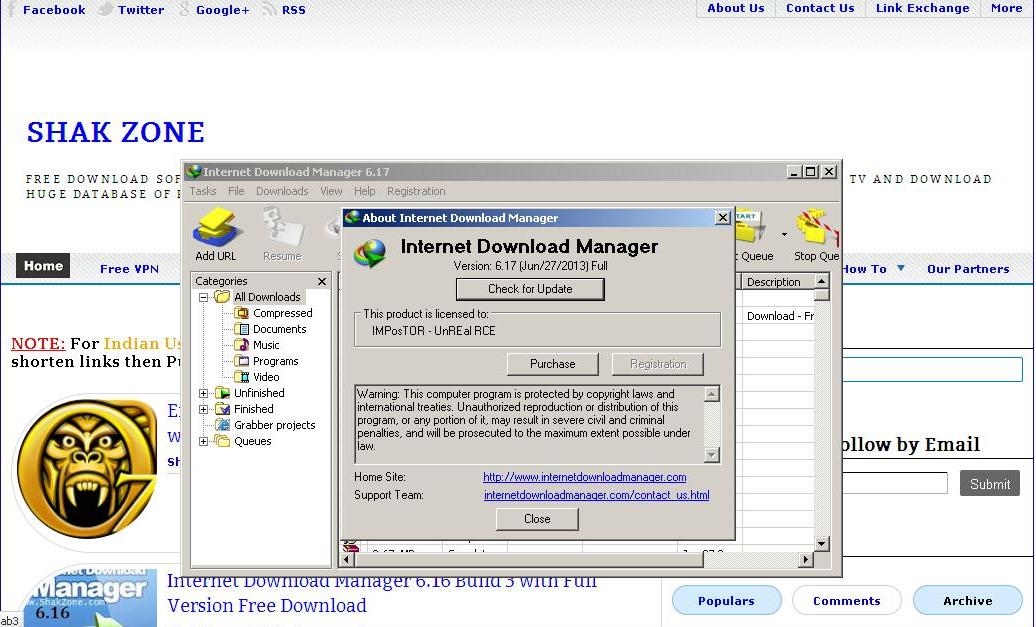Image resolution: width=1036 pixels, height=627 pixels.
Task: Click the website search input box
Action: pyautogui.click(x=932, y=369)
